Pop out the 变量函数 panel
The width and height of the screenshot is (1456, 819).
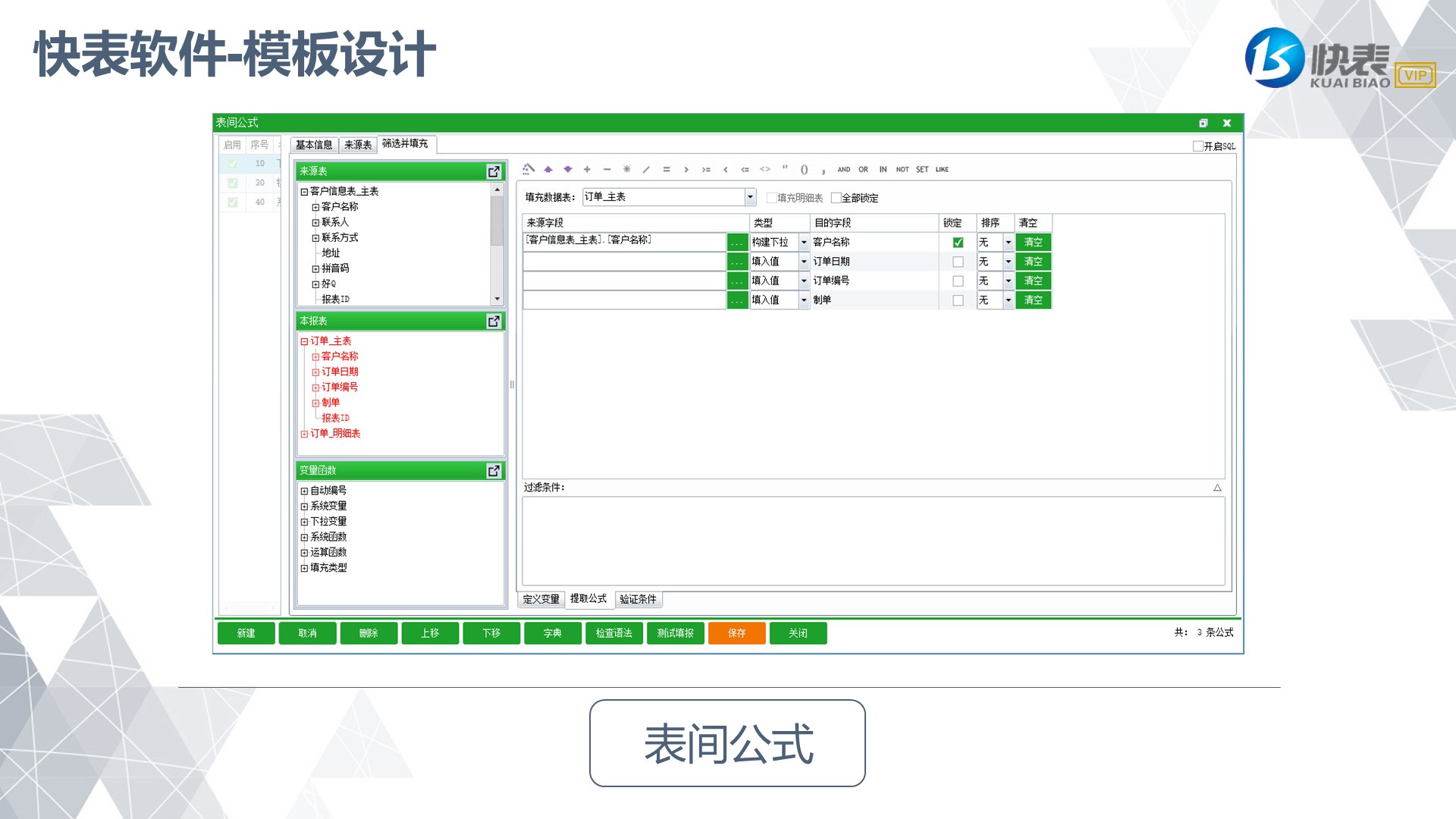coord(494,471)
